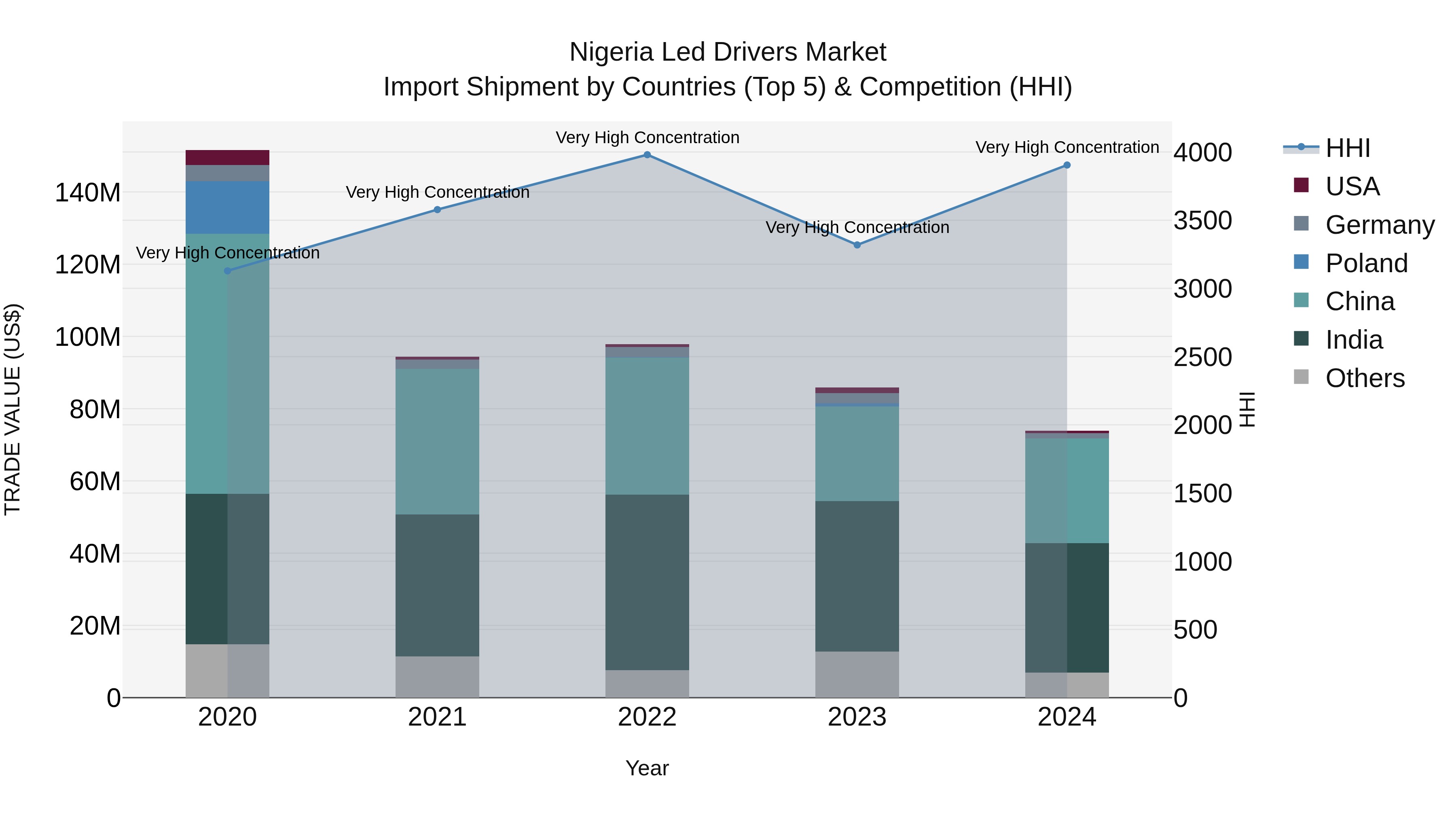1456x819 pixels.
Task: Click the Others segment in the 2021 bar
Action: [x=438, y=677]
